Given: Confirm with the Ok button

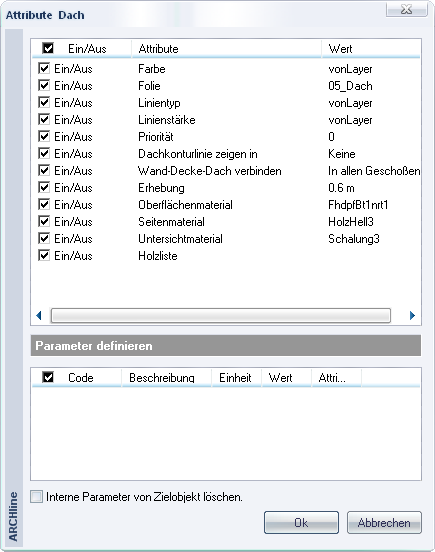Looking at the screenshot, I should [x=301, y=522].
